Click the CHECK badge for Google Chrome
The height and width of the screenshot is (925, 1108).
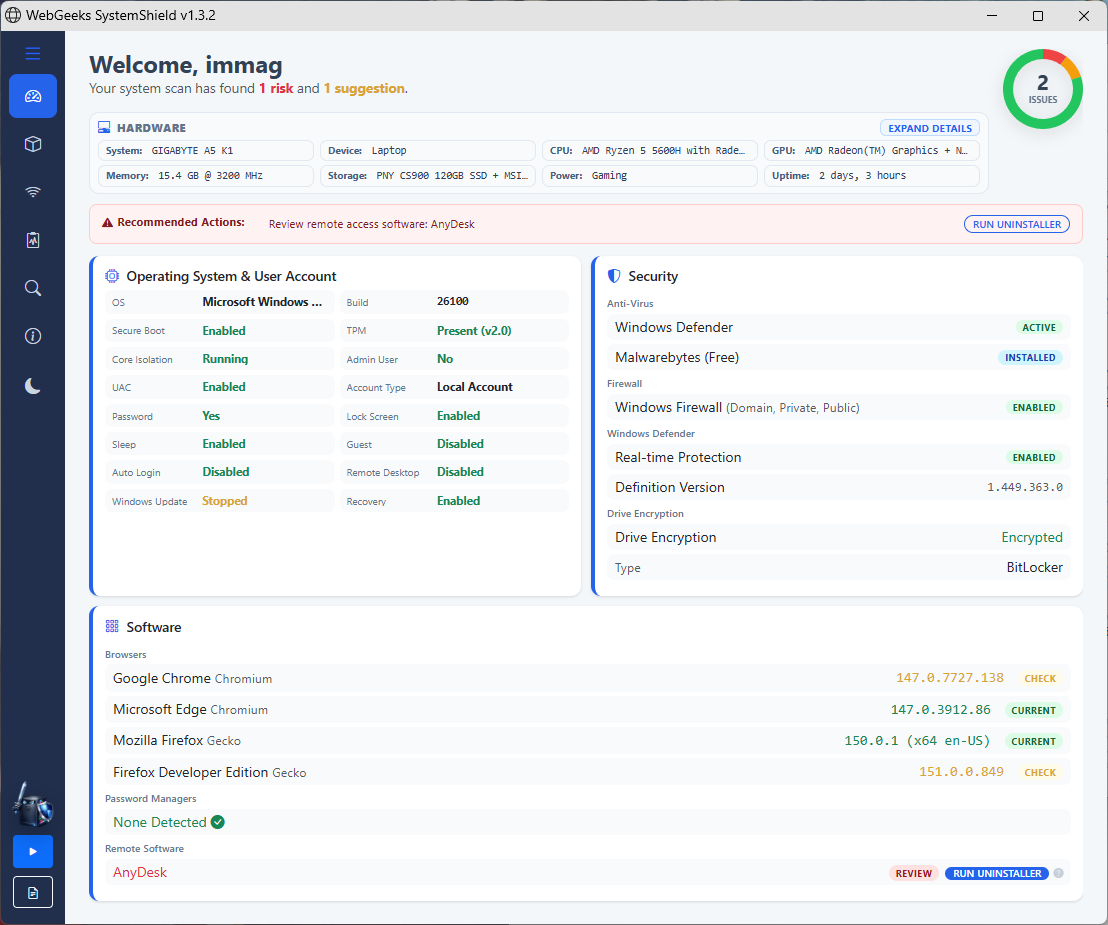1040,678
